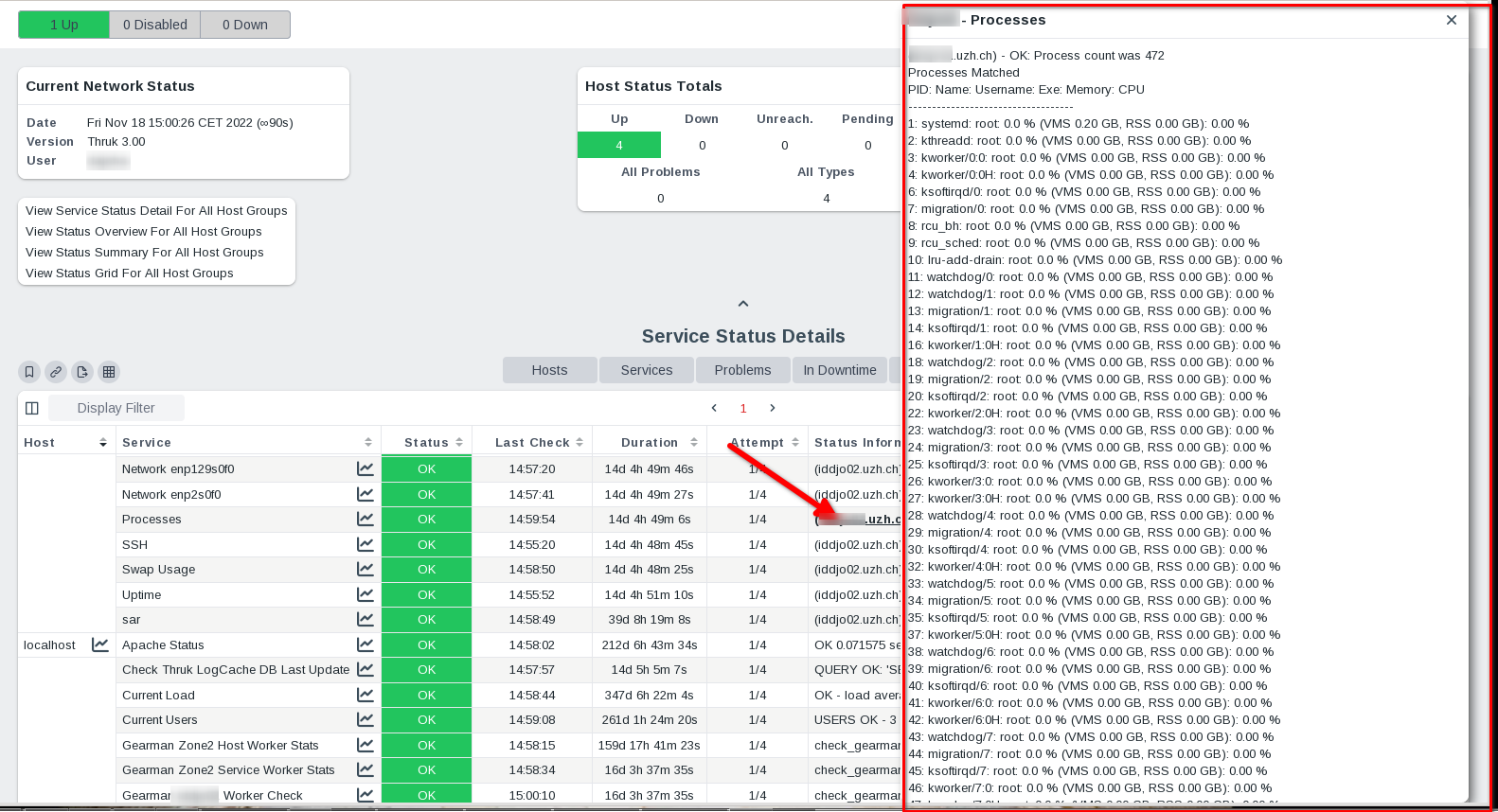The width and height of the screenshot is (1498, 812).
Task: Click the bookmark icon above the table
Action: pos(29,372)
